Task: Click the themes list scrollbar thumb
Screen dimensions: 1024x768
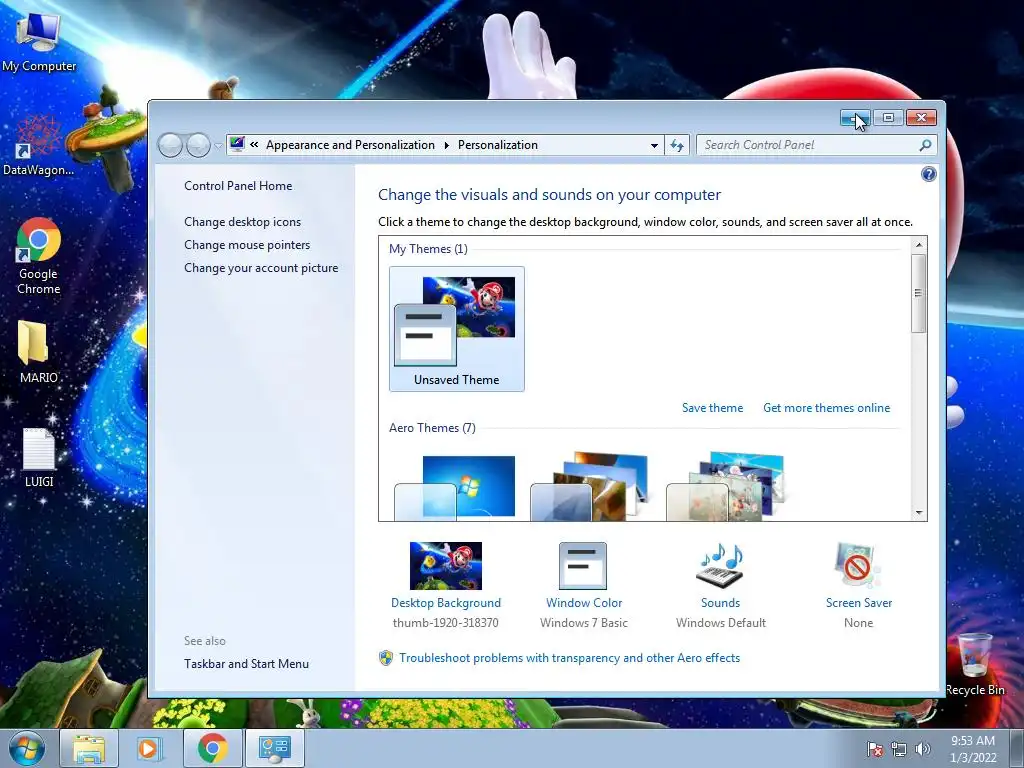Action: coord(919,293)
